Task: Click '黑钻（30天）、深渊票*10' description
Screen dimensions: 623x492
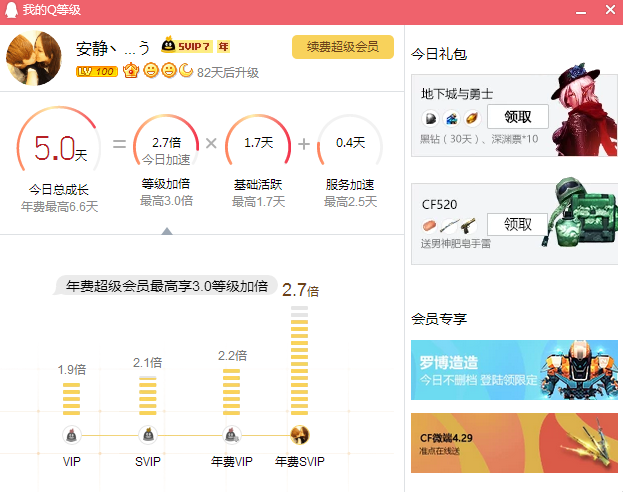Action: click(x=480, y=139)
